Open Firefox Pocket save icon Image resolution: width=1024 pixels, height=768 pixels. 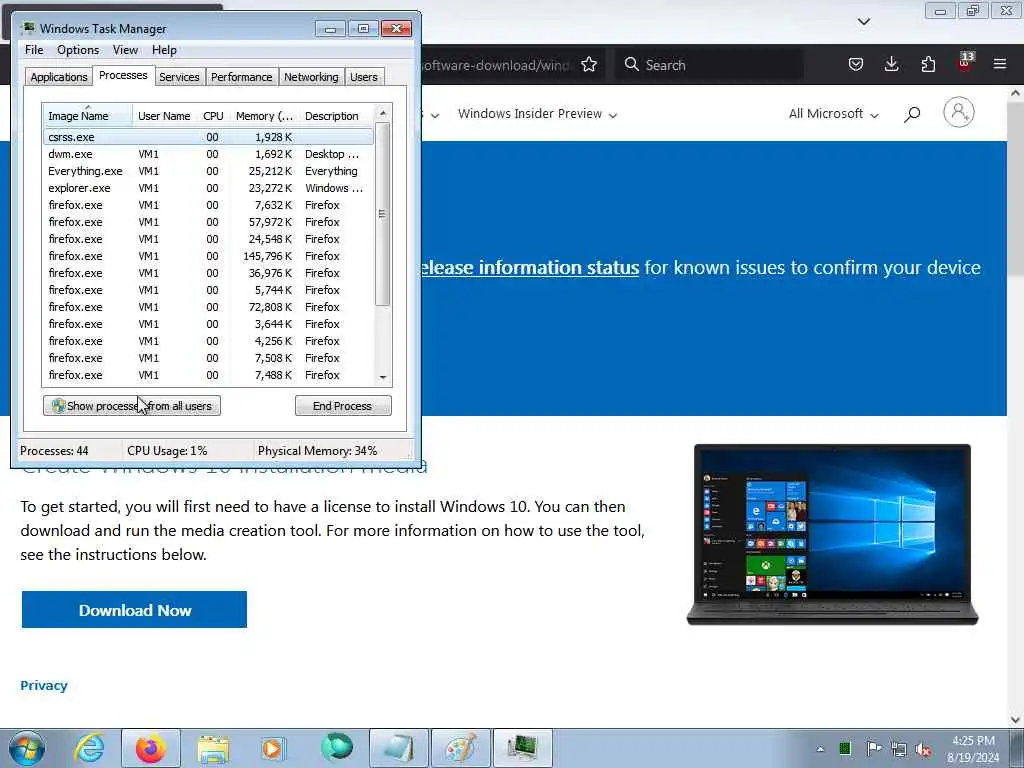pos(856,64)
